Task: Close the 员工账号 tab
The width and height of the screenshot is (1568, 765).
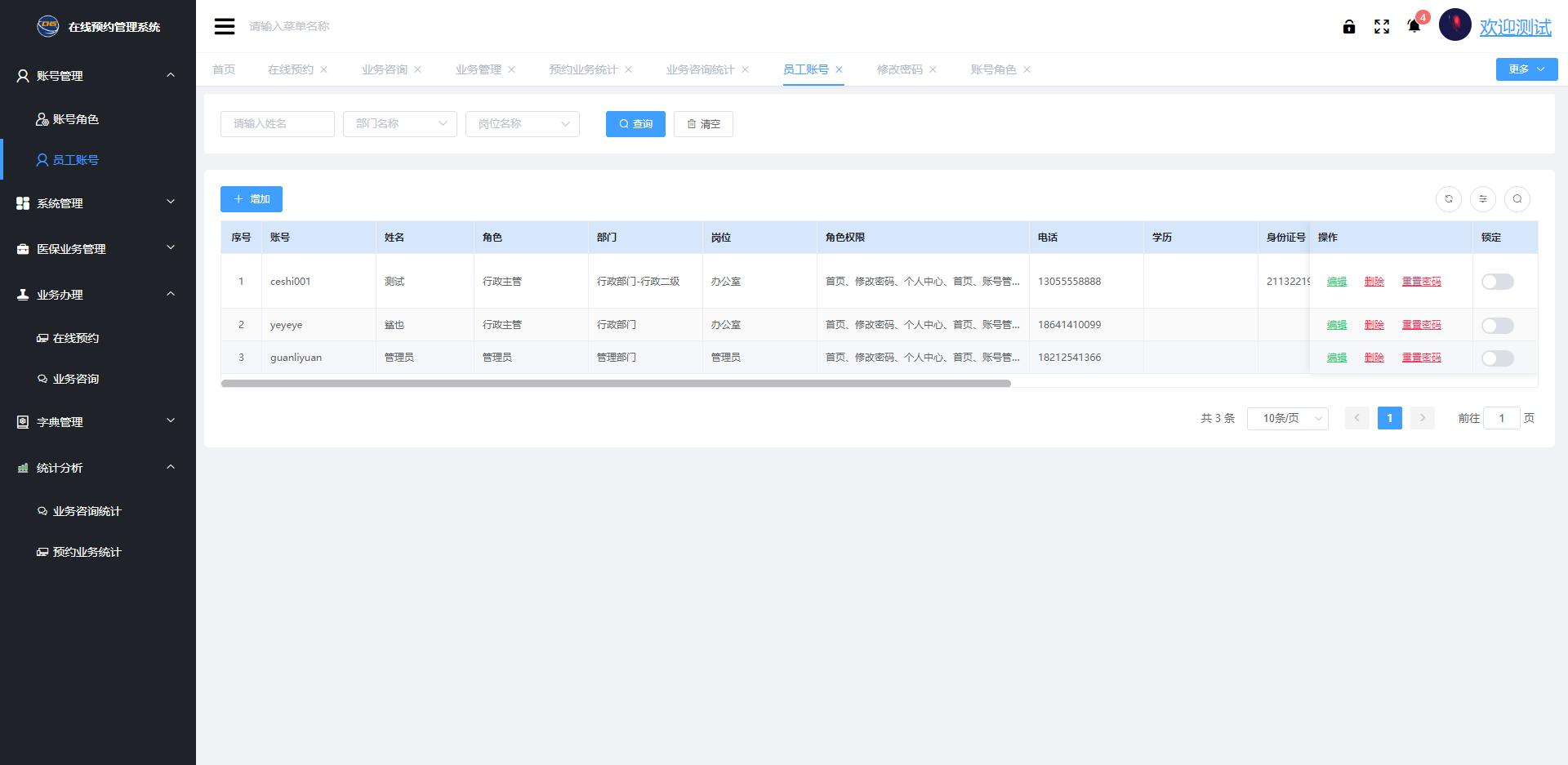Action: click(x=840, y=69)
